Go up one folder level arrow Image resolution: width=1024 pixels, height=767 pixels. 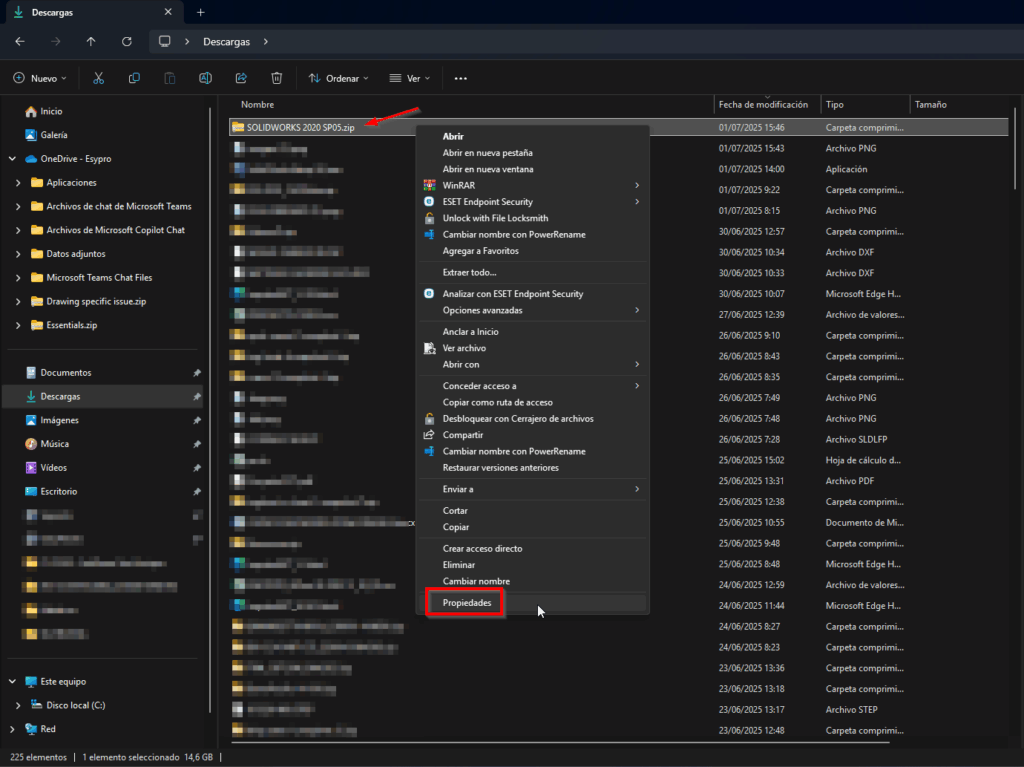pos(91,41)
